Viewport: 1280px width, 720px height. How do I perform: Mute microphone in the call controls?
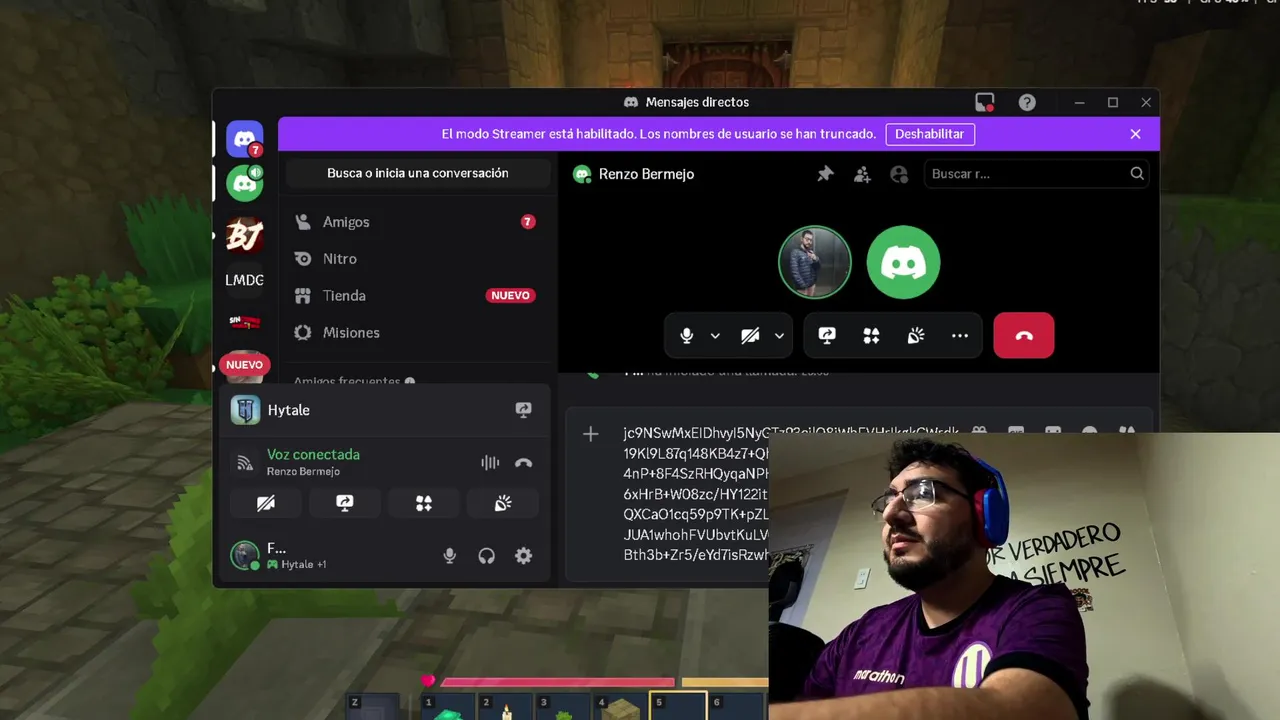coord(687,336)
